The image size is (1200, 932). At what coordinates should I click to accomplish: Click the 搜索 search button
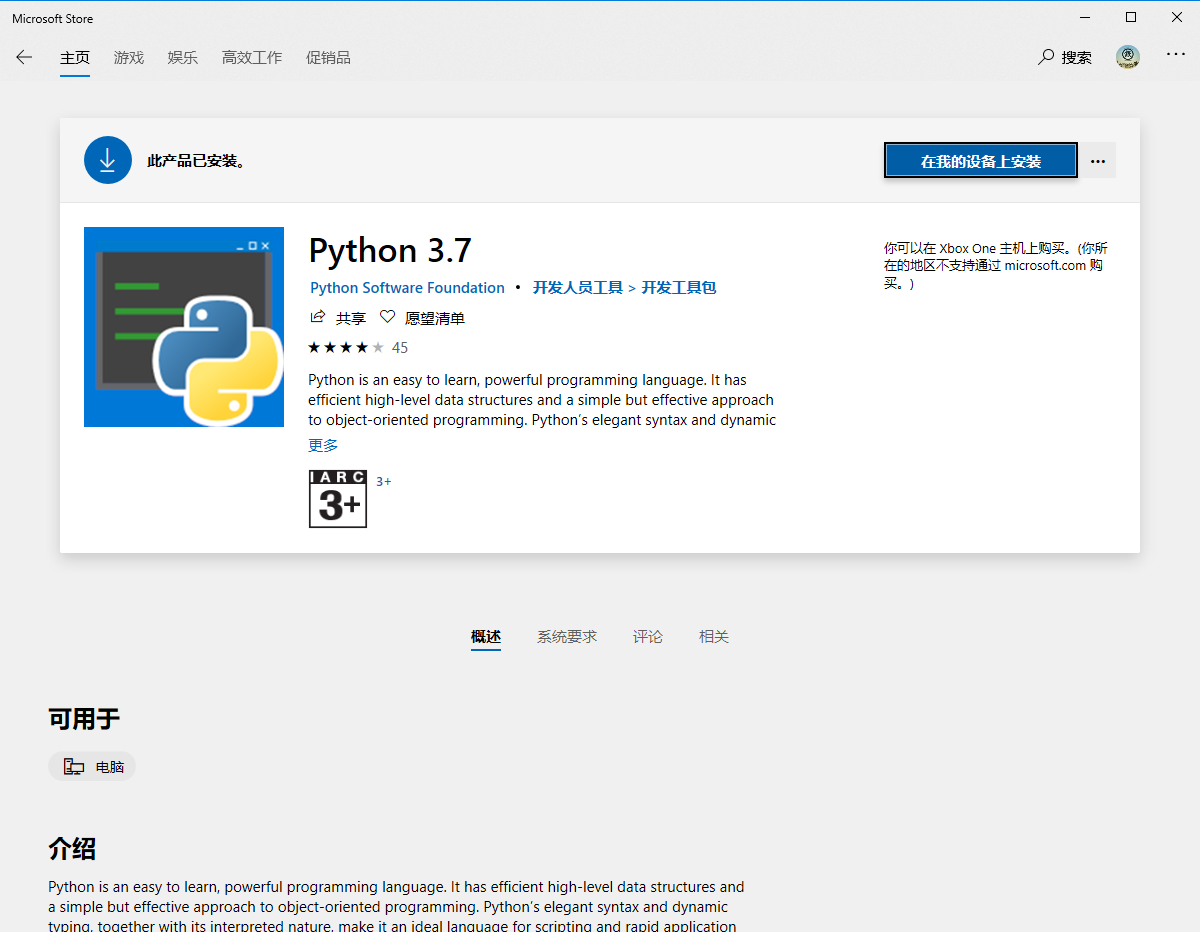pyautogui.click(x=1065, y=57)
